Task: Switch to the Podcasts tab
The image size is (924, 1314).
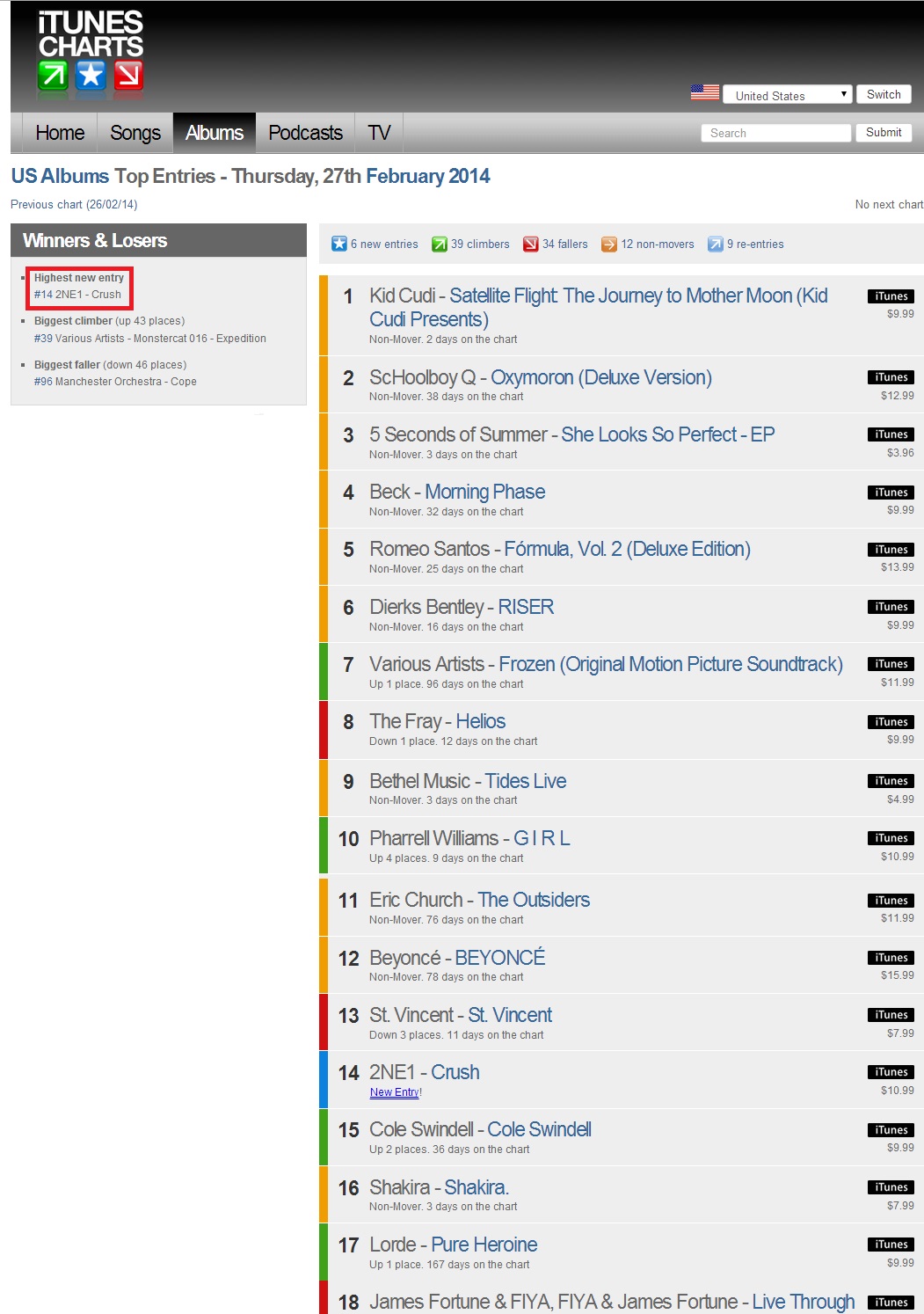Action: (305, 133)
